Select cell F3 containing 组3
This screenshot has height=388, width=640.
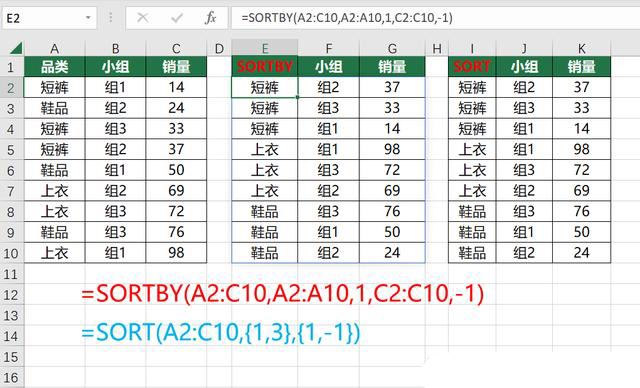[x=329, y=108]
